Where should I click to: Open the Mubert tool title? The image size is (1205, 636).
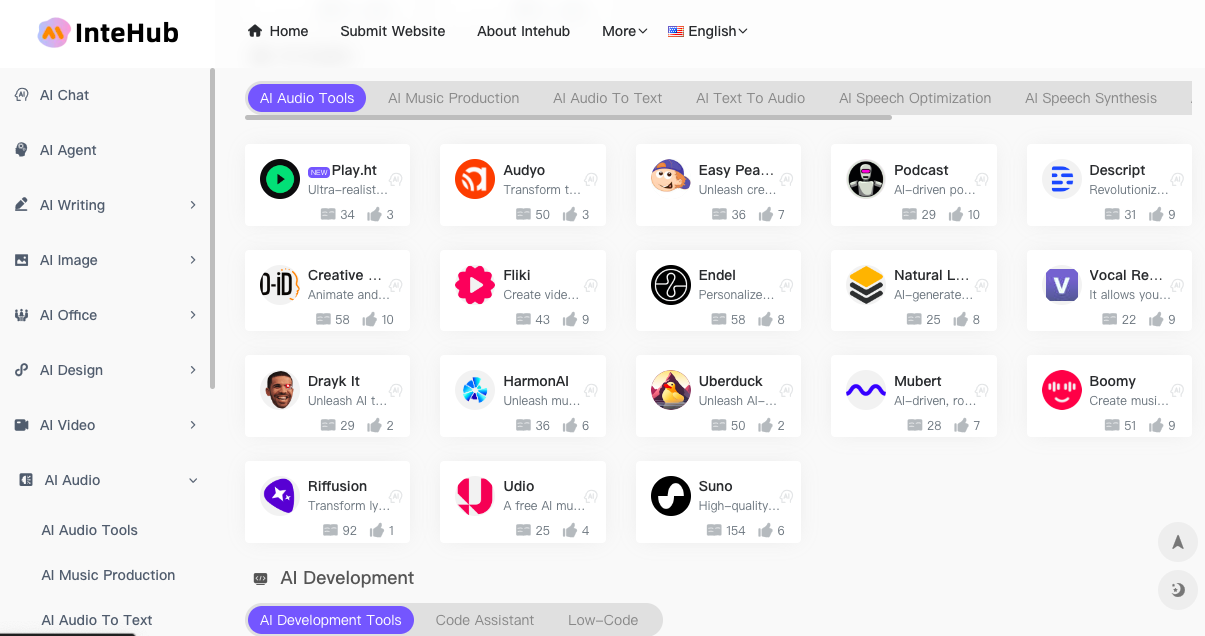[918, 381]
